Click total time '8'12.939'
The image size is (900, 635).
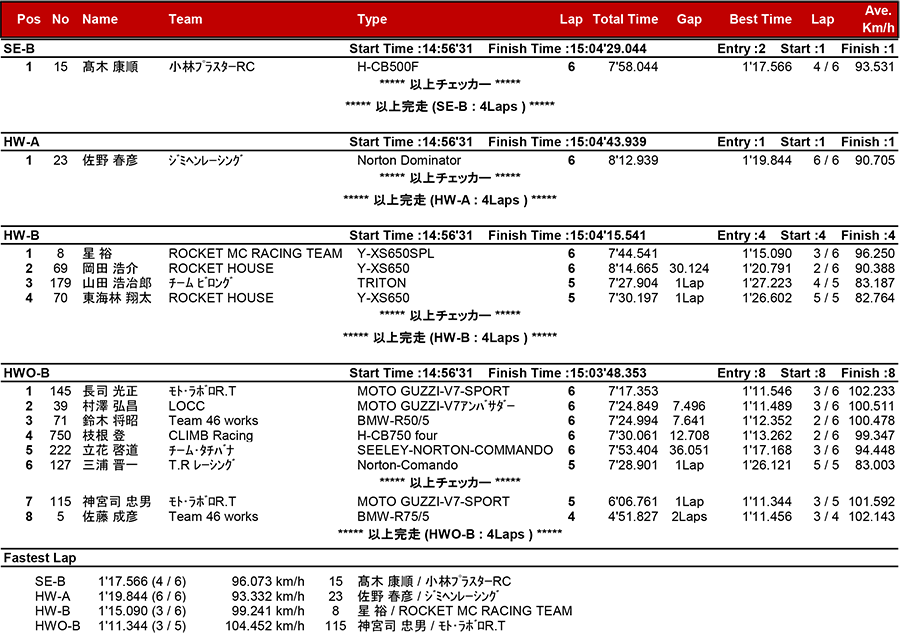tap(633, 160)
